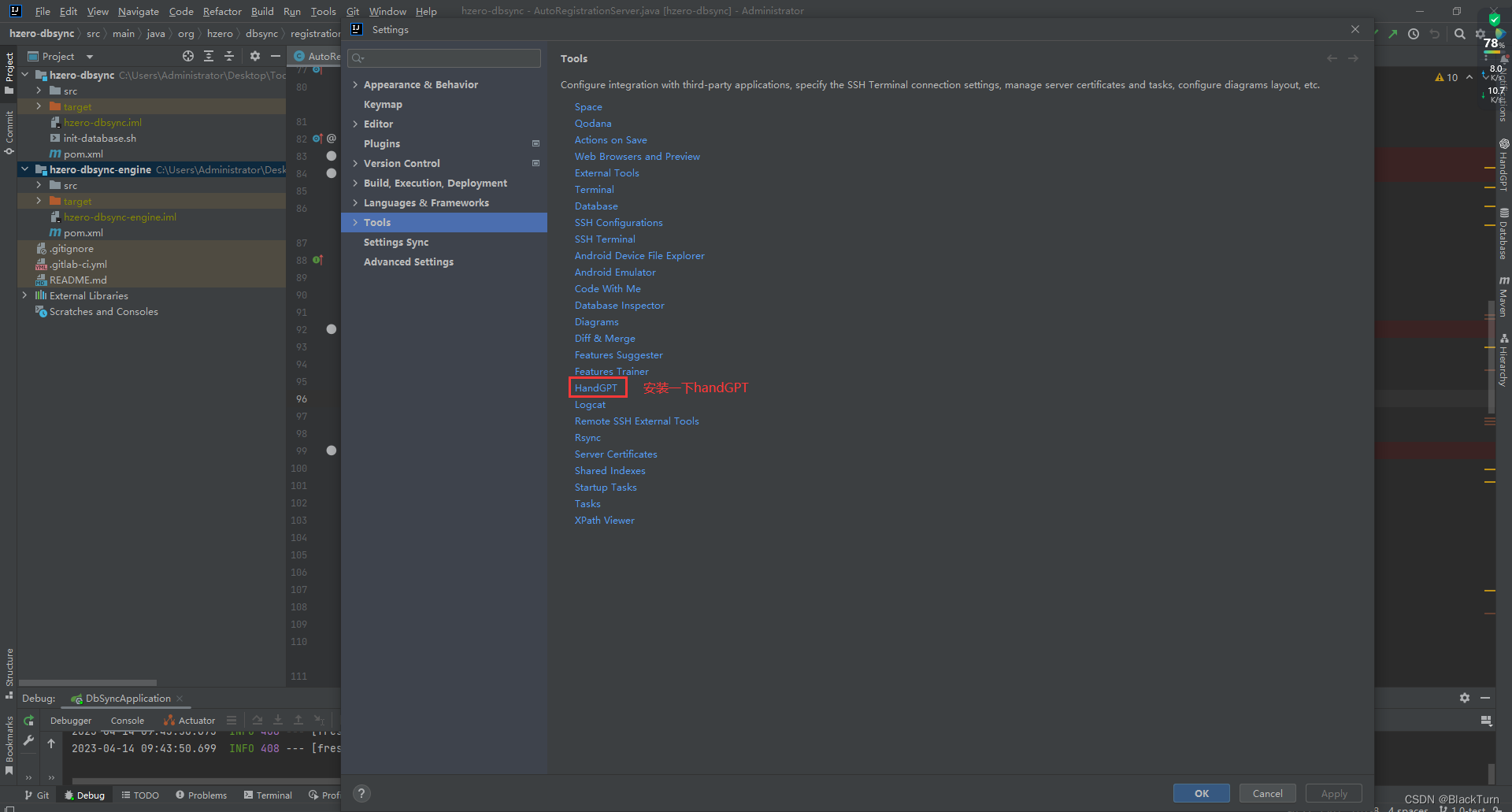Open the XPath Viewer link

click(x=604, y=520)
